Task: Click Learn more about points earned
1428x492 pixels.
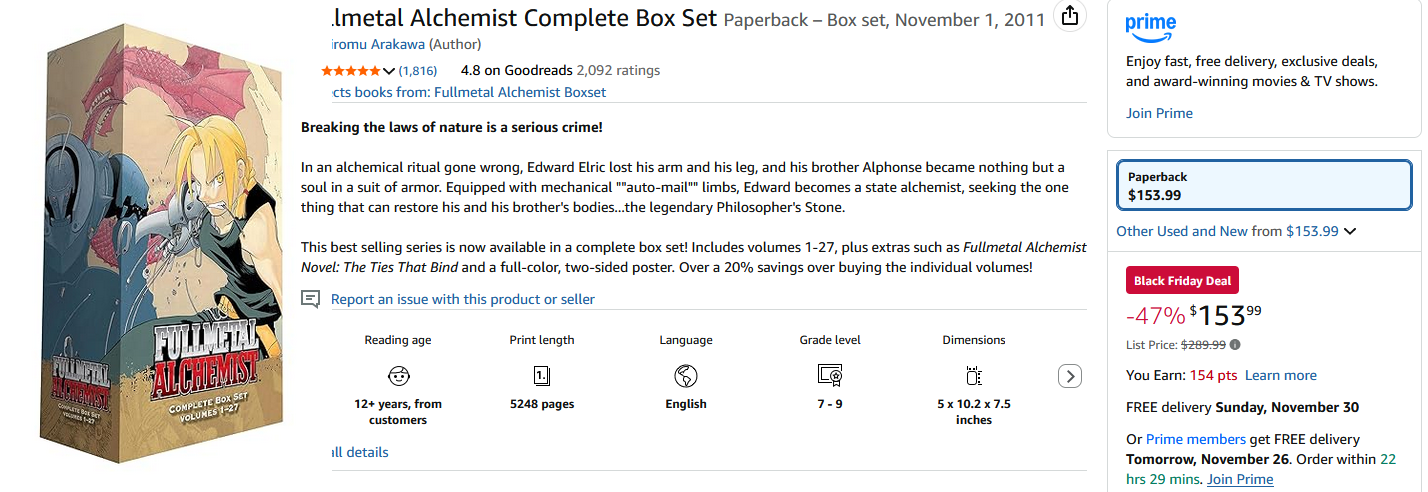Action: click(1280, 375)
